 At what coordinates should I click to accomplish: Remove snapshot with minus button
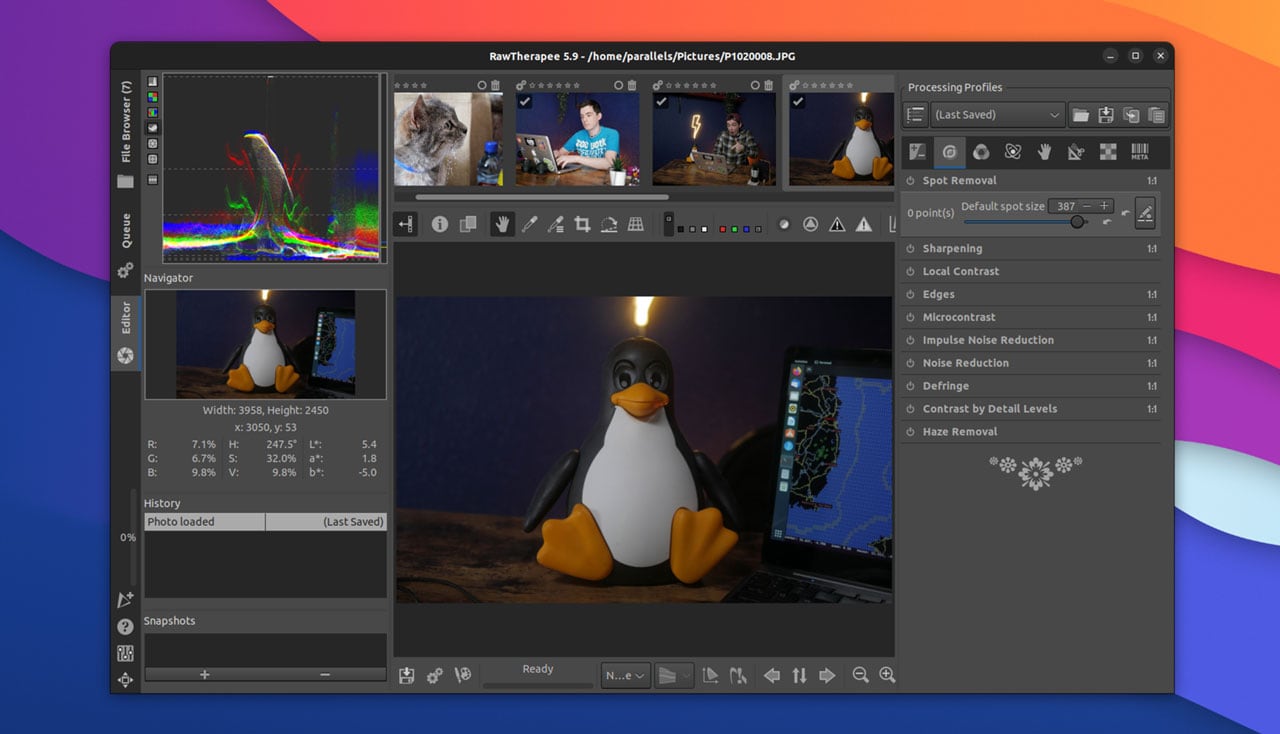(x=325, y=675)
